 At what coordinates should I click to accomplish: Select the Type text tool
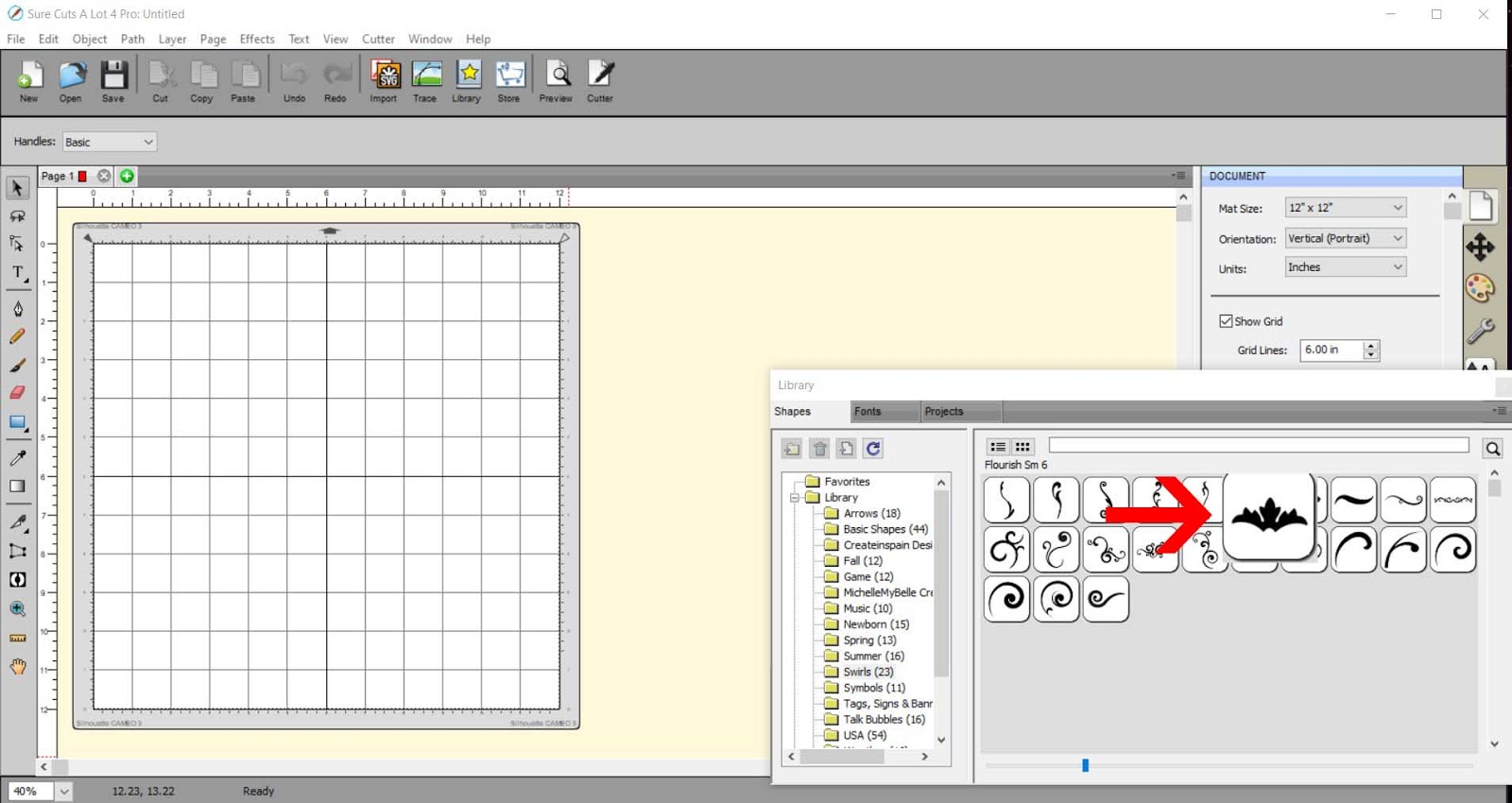[17, 273]
